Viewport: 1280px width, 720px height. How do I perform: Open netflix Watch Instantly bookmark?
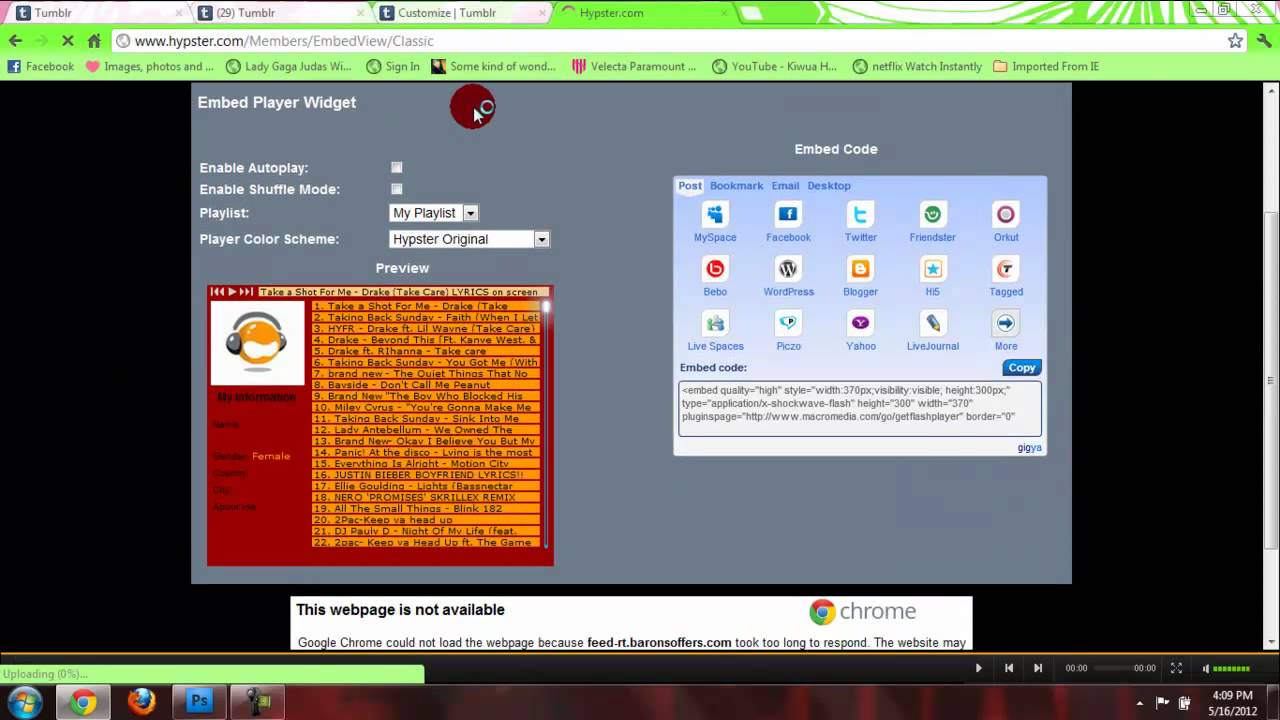(x=917, y=67)
